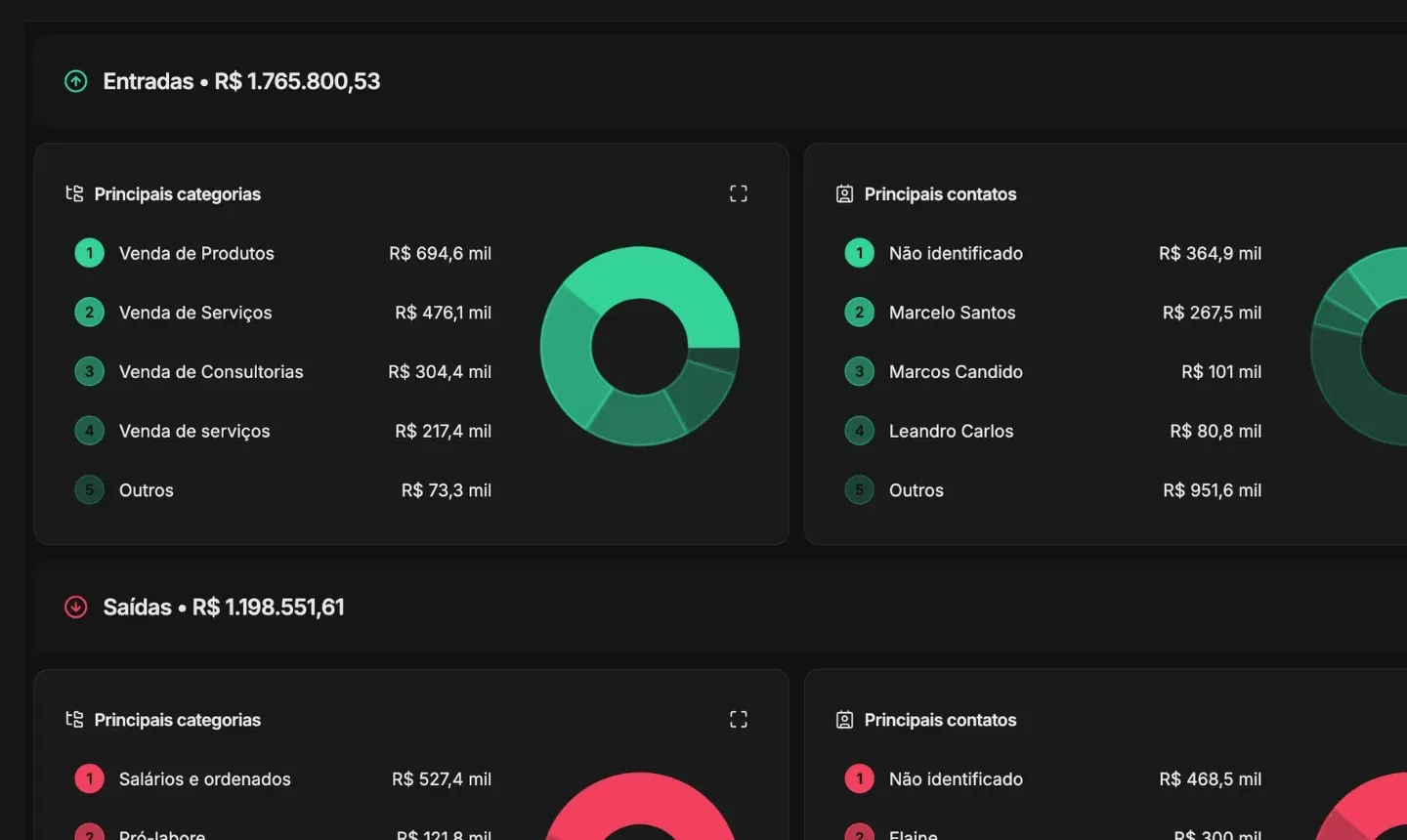
Task: Click the R$ 80,8 mil value
Action: [x=1215, y=431]
